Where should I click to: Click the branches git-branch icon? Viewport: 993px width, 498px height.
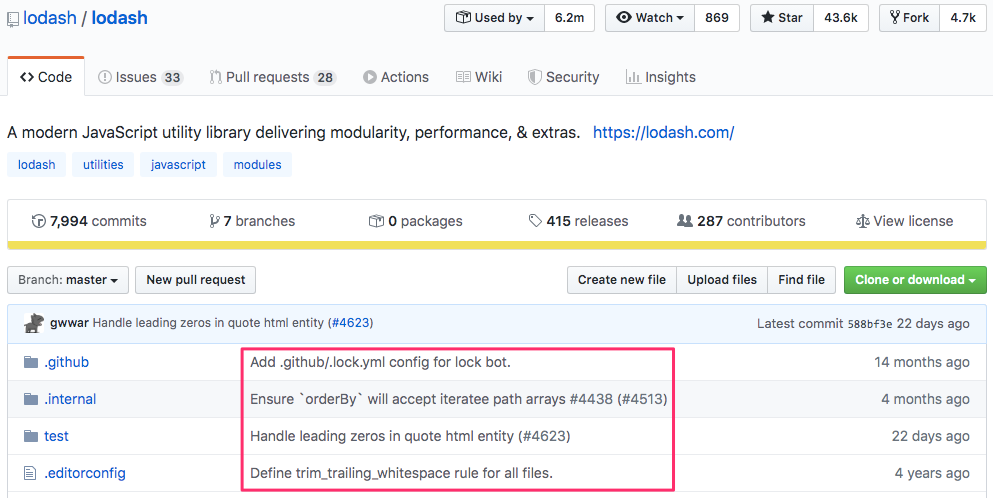[x=214, y=221]
